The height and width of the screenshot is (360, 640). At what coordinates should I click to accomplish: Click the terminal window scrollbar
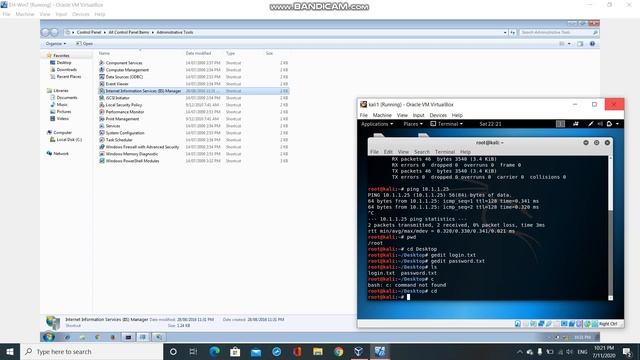[610, 228]
